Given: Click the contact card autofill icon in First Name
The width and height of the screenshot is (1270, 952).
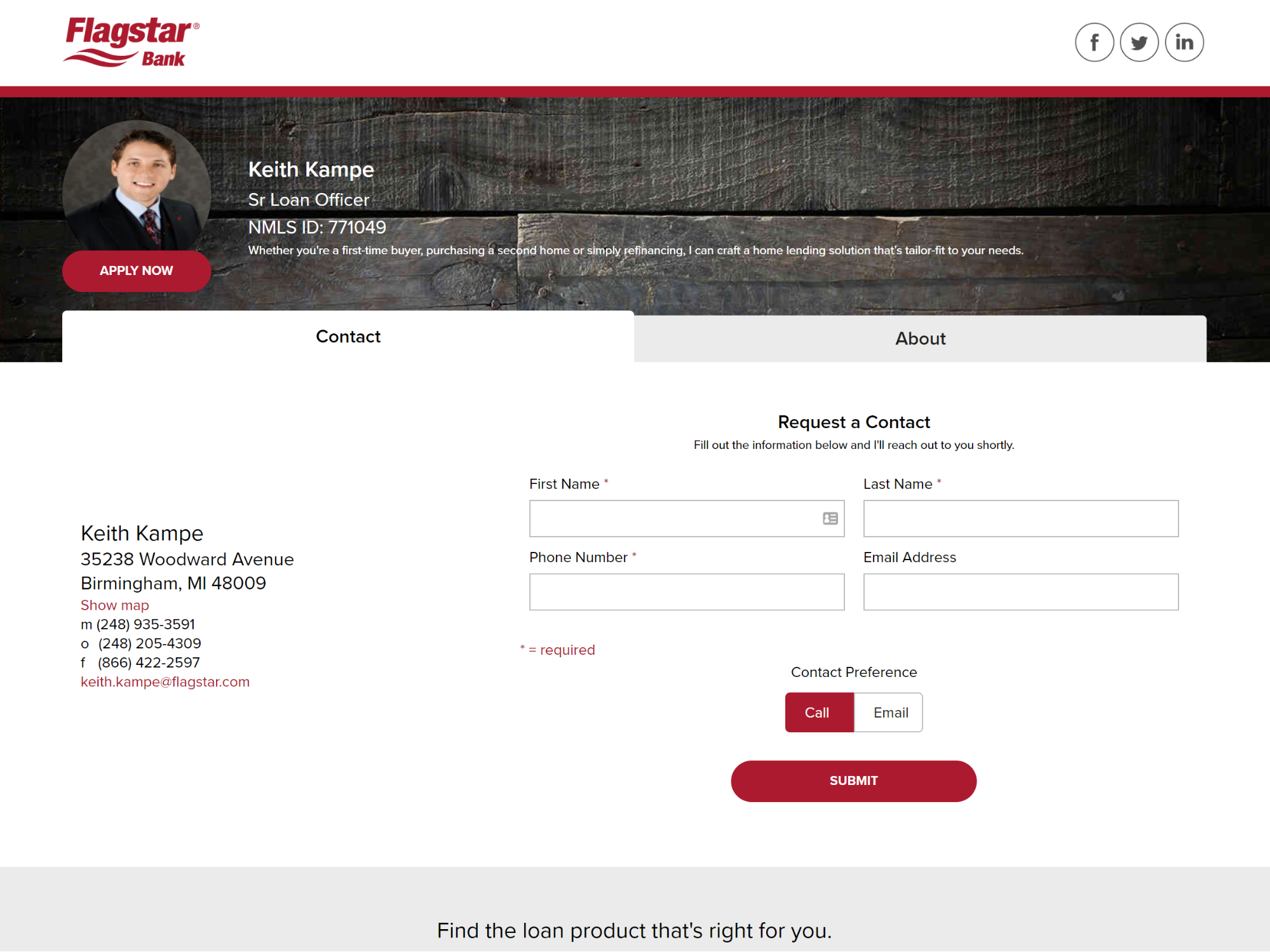Looking at the screenshot, I should [x=830, y=518].
